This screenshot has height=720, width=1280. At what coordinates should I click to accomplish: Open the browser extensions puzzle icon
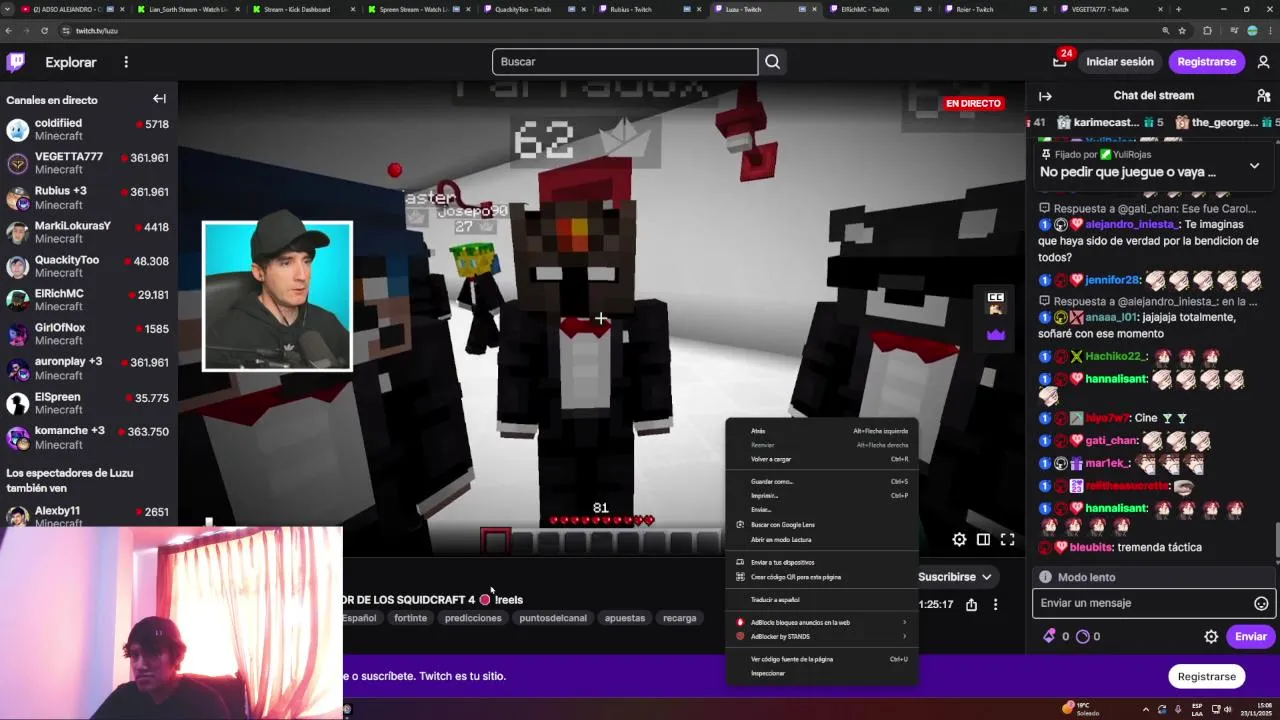click(1207, 31)
